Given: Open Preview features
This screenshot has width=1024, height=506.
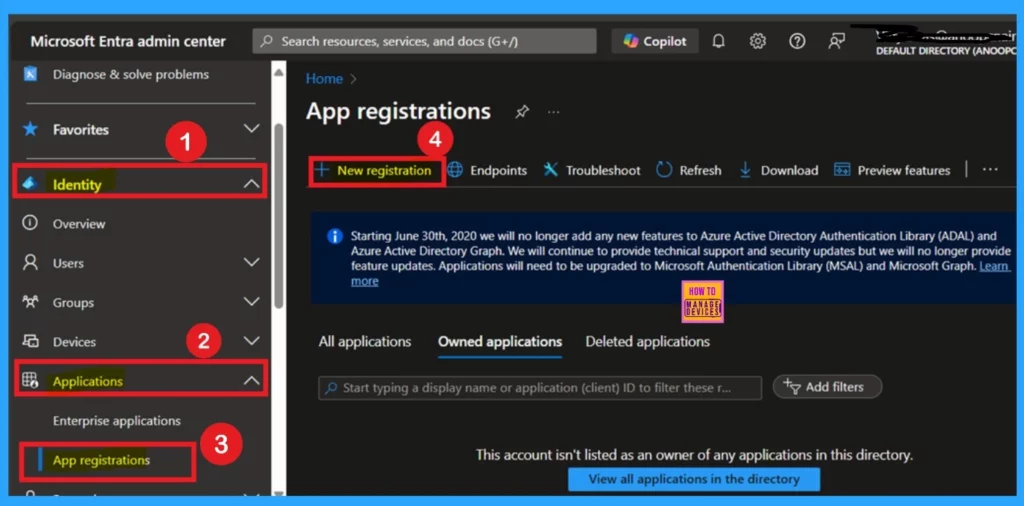Looking at the screenshot, I should [x=892, y=170].
